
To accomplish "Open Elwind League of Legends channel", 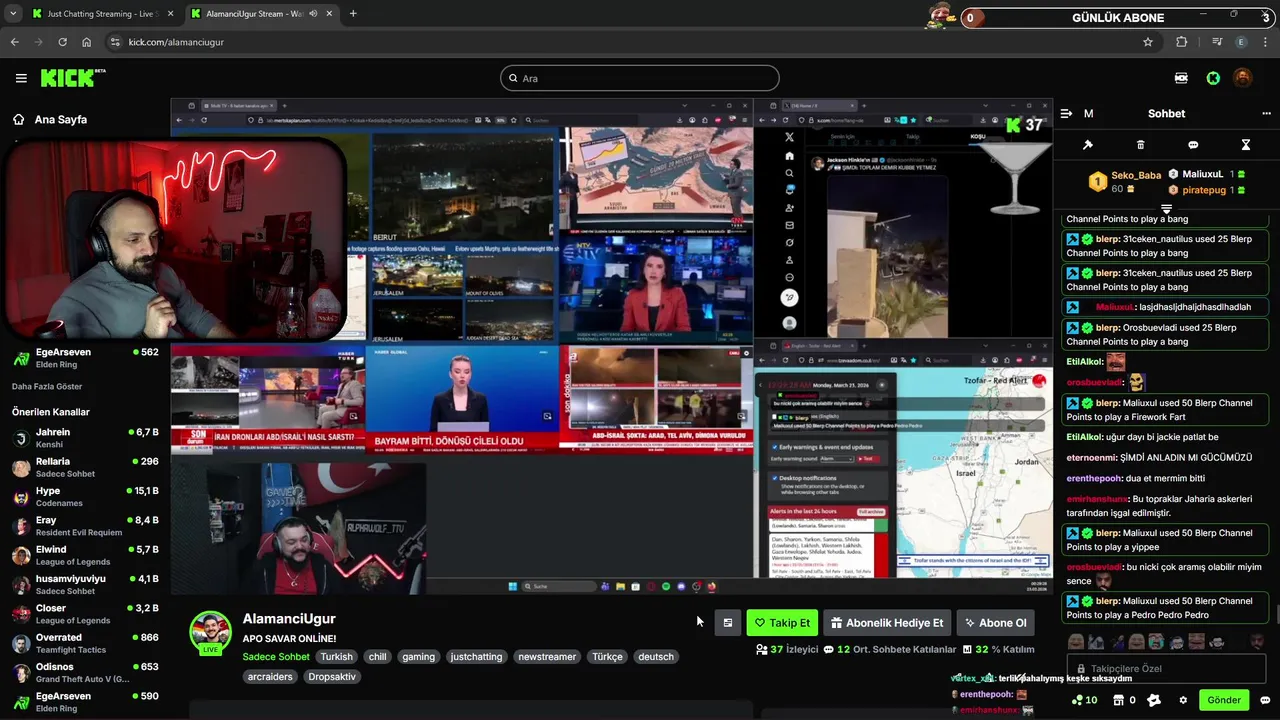I will (85, 555).
